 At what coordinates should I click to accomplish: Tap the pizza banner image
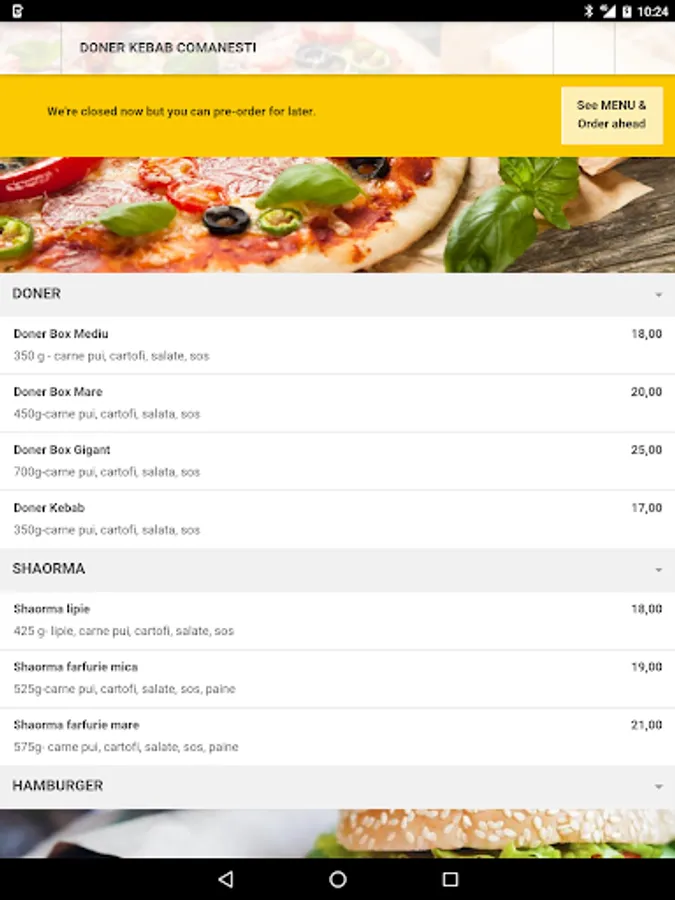338,215
